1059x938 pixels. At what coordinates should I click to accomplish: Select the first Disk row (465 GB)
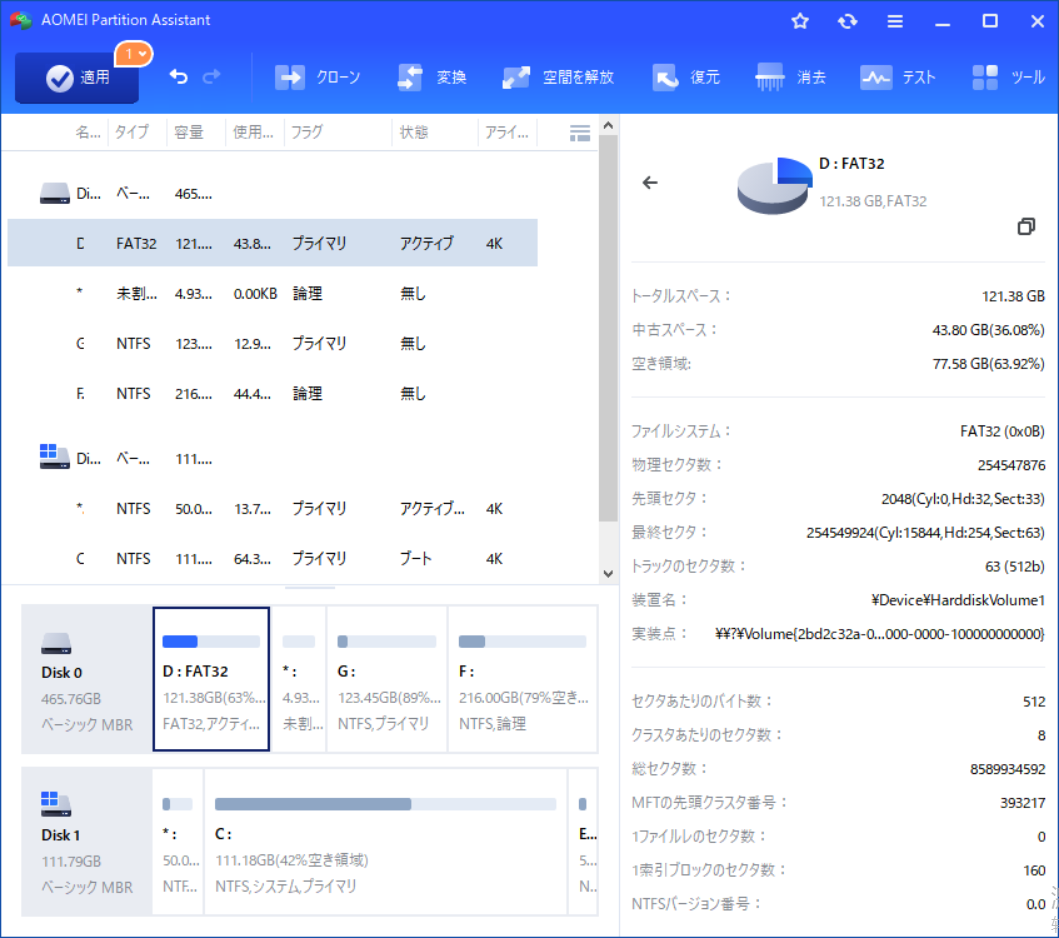[272, 194]
